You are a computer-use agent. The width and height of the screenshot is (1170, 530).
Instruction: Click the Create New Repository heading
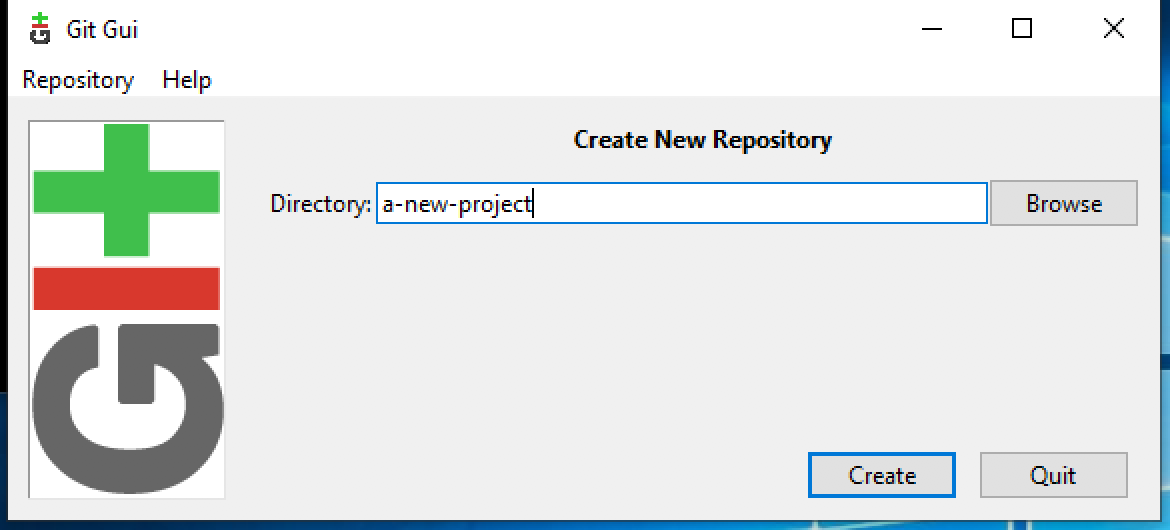[702, 140]
